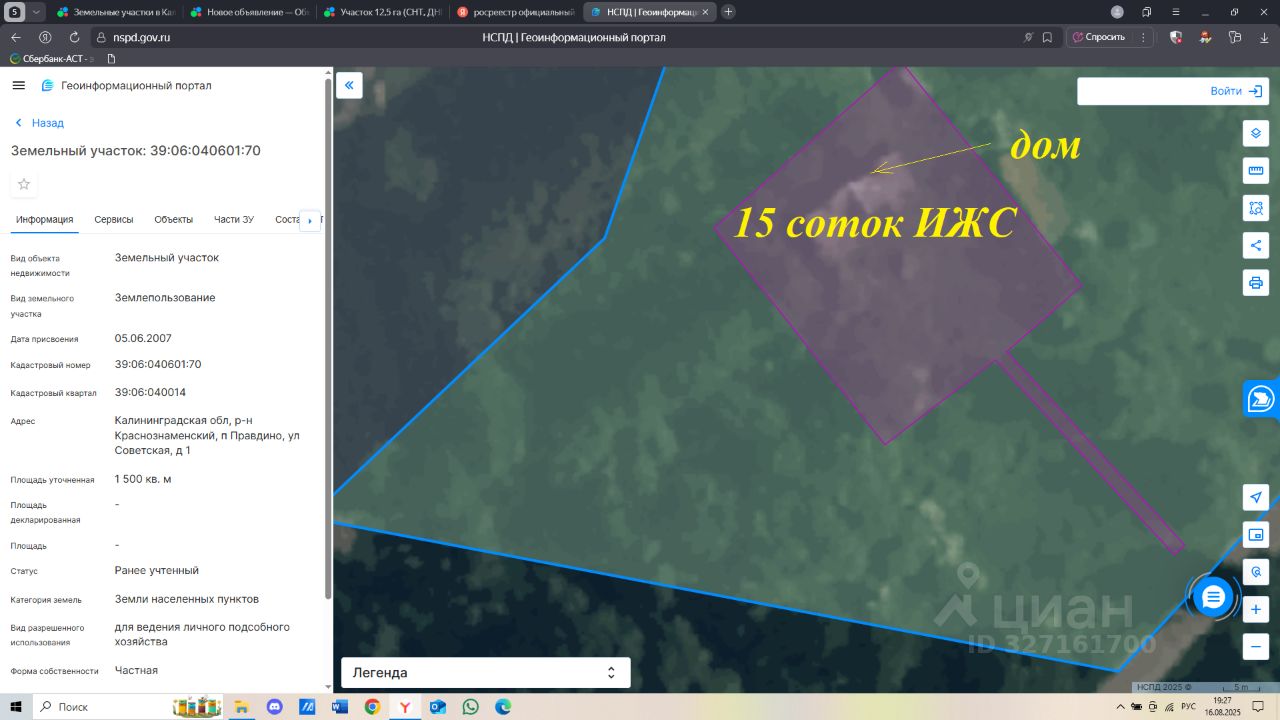This screenshot has width=1280, height=720.
Task: Add the land plot to favorites (star)
Action: point(24,184)
